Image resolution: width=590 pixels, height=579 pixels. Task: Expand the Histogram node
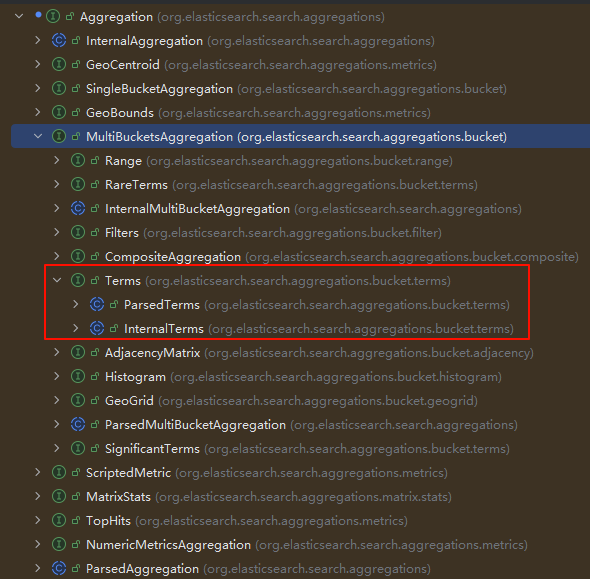click(57, 376)
